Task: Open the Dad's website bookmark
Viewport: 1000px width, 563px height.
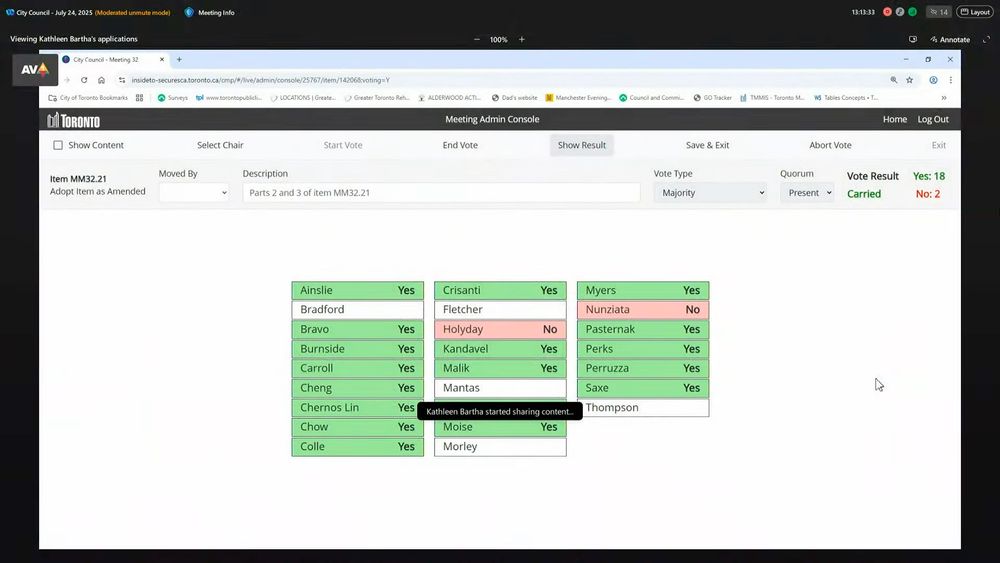Action: 514,98
